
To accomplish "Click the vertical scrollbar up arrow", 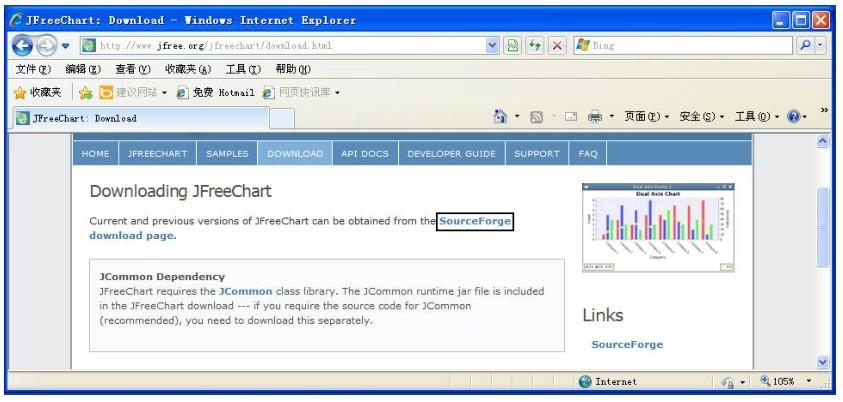I will pyautogui.click(x=823, y=141).
